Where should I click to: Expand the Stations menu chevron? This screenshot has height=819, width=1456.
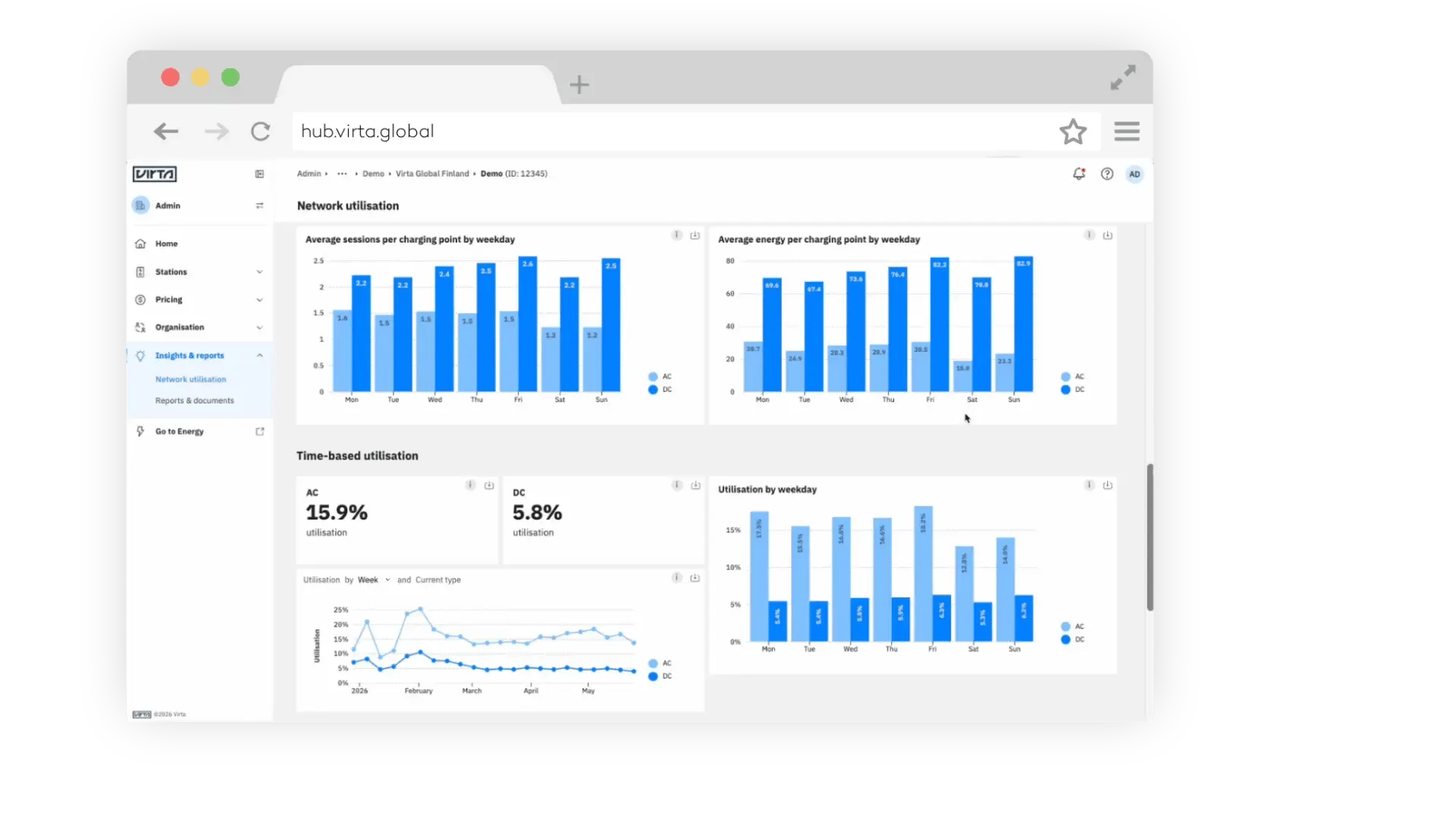click(259, 272)
